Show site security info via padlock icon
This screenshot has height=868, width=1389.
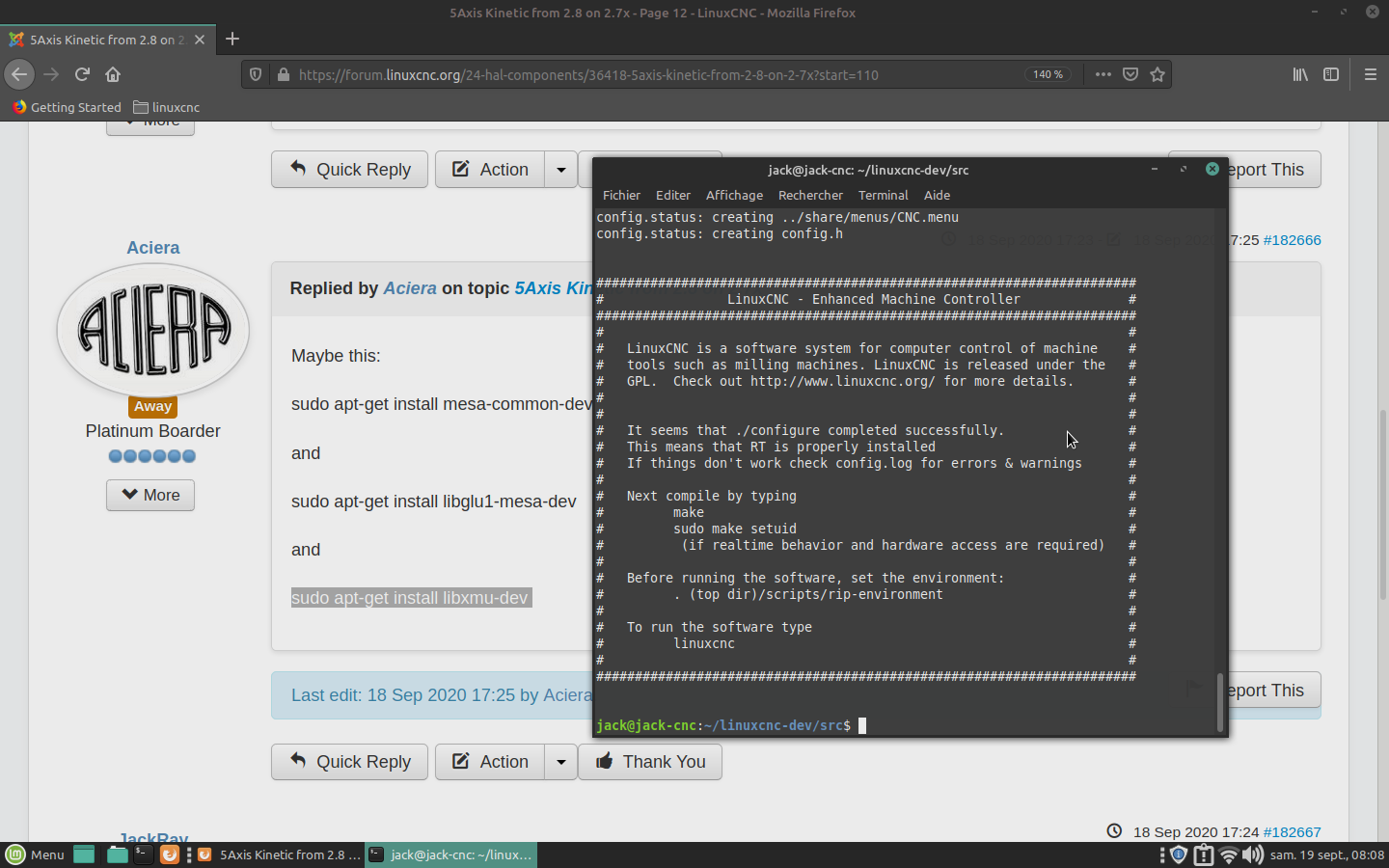(x=284, y=74)
